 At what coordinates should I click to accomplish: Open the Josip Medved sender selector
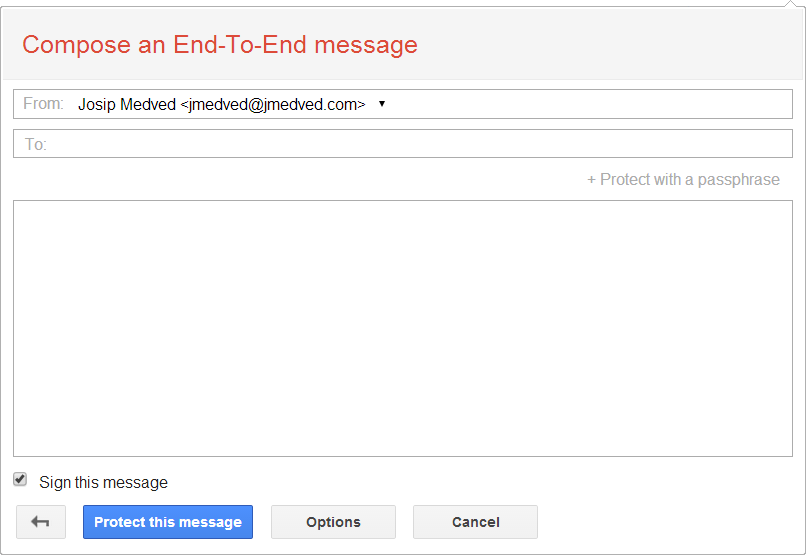127,104
